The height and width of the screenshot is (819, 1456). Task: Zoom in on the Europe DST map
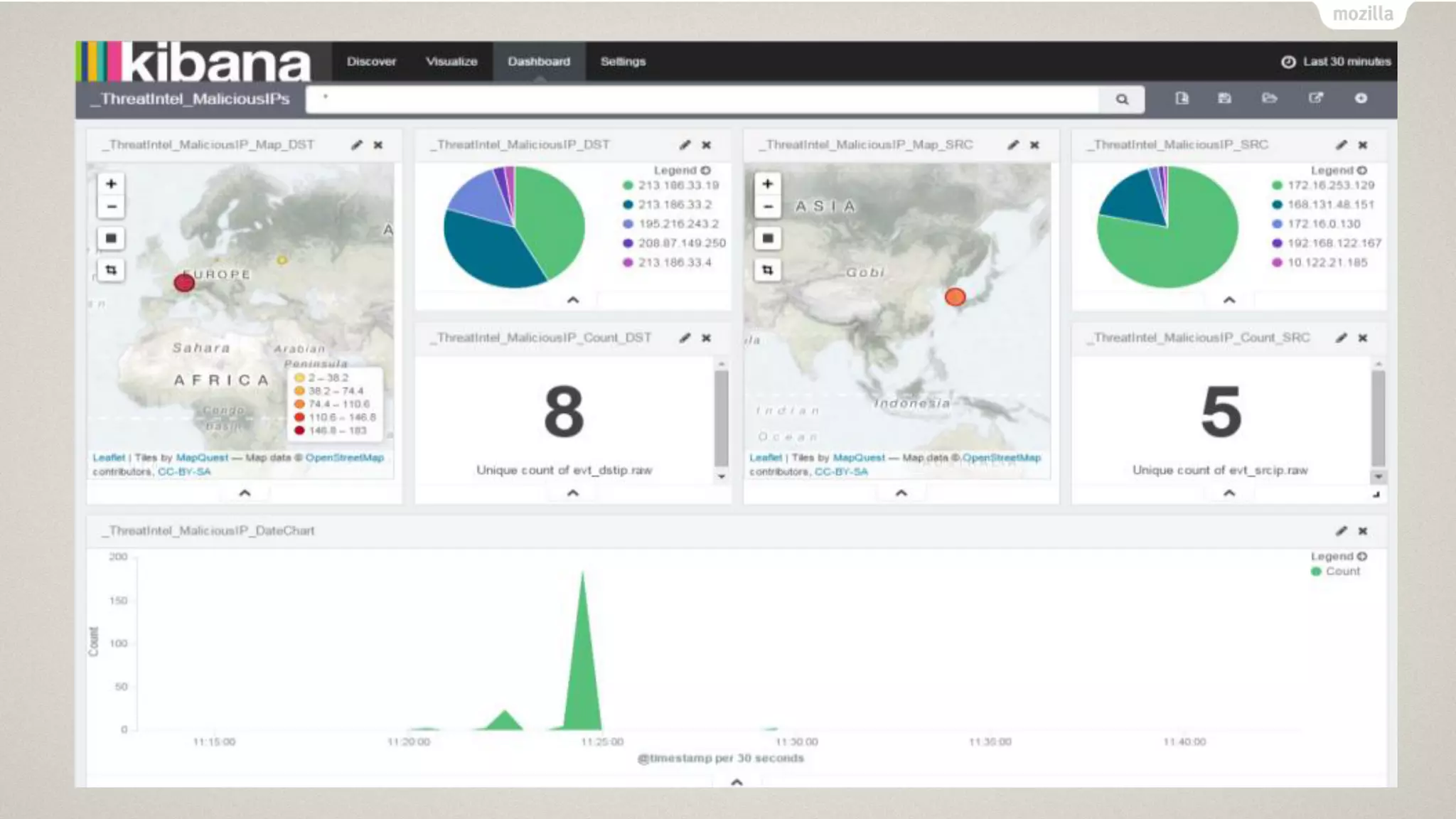click(111, 184)
